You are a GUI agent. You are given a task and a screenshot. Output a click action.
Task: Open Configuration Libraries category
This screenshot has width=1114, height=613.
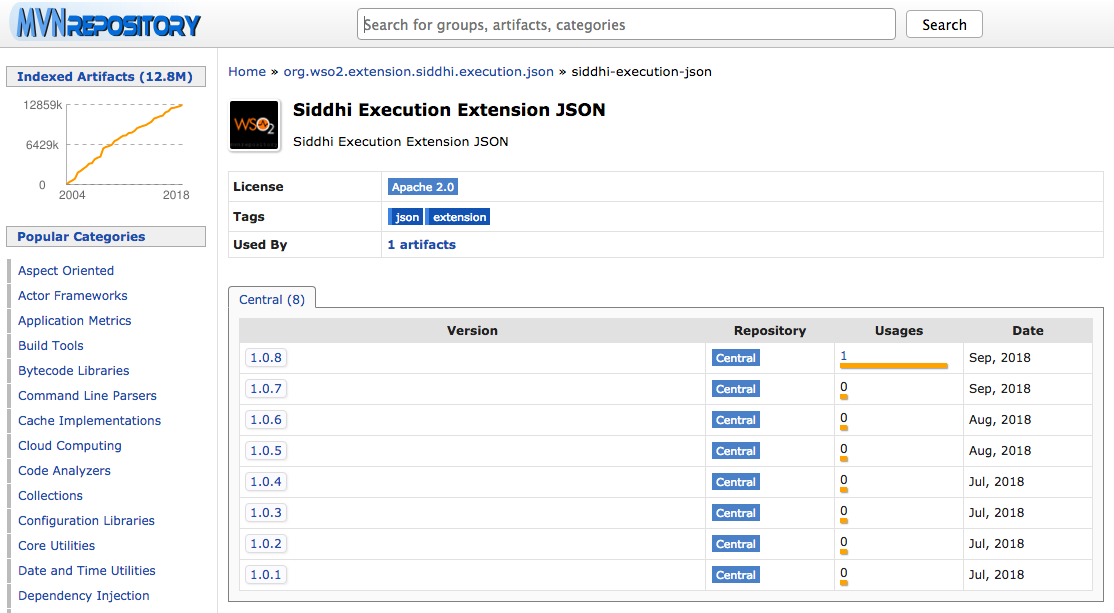click(87, 521)
